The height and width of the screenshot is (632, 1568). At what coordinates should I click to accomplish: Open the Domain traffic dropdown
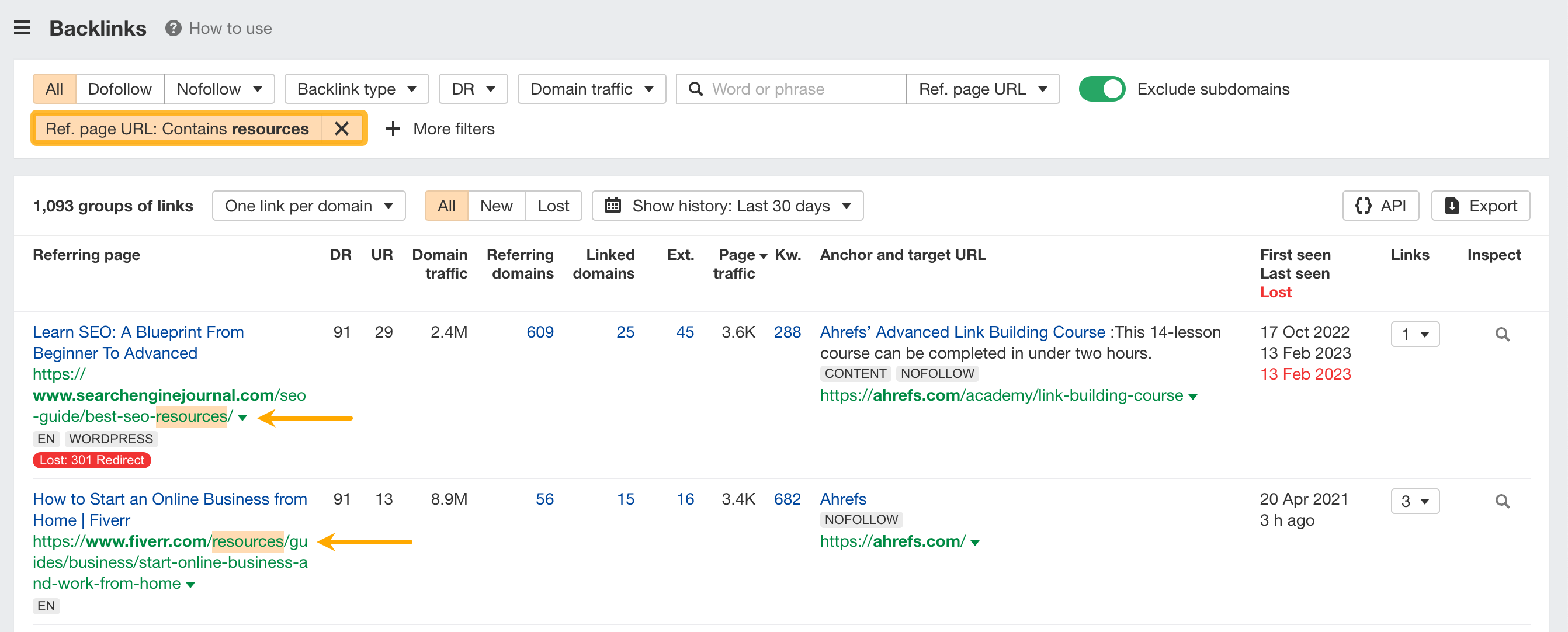click(592, 89)
